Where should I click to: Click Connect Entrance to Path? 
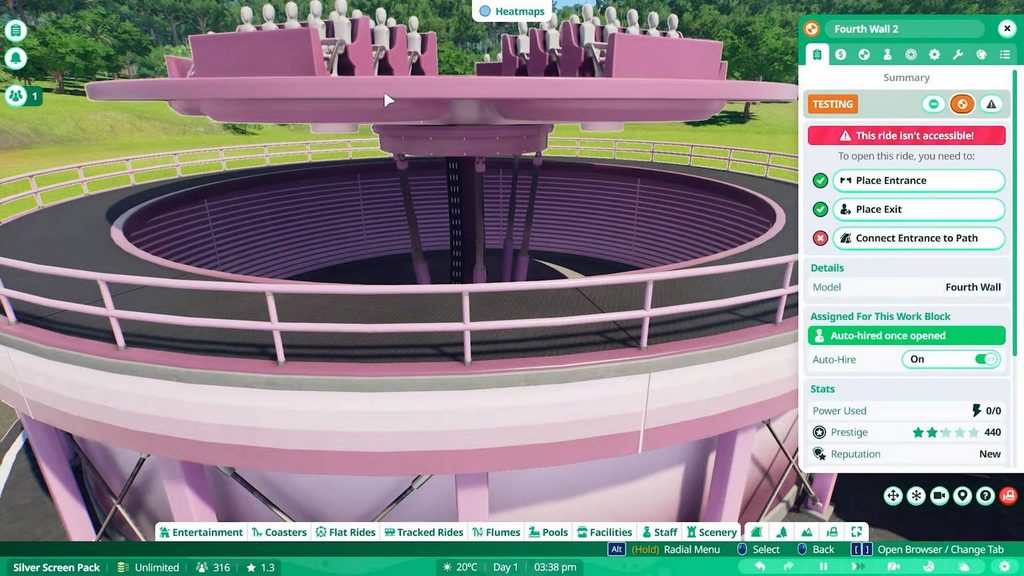click(918, 238)
